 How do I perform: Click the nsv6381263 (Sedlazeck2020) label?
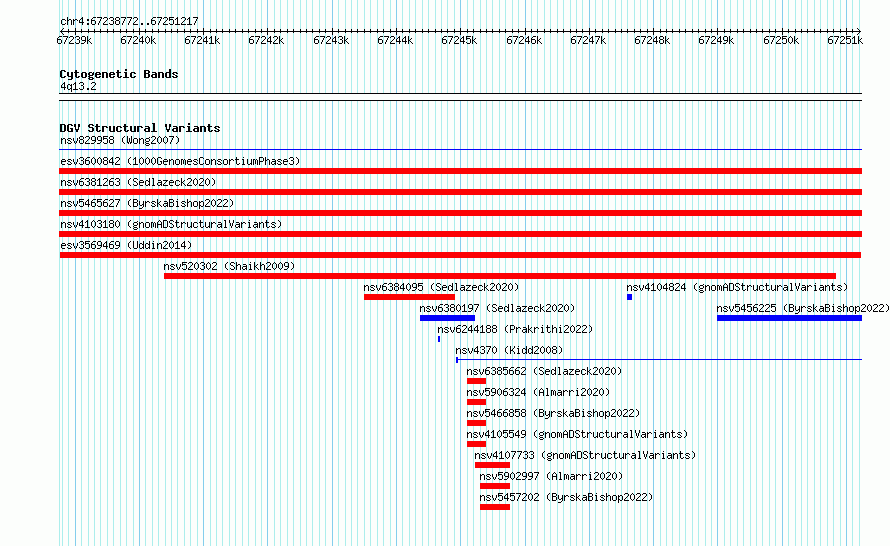click(138, 182)
